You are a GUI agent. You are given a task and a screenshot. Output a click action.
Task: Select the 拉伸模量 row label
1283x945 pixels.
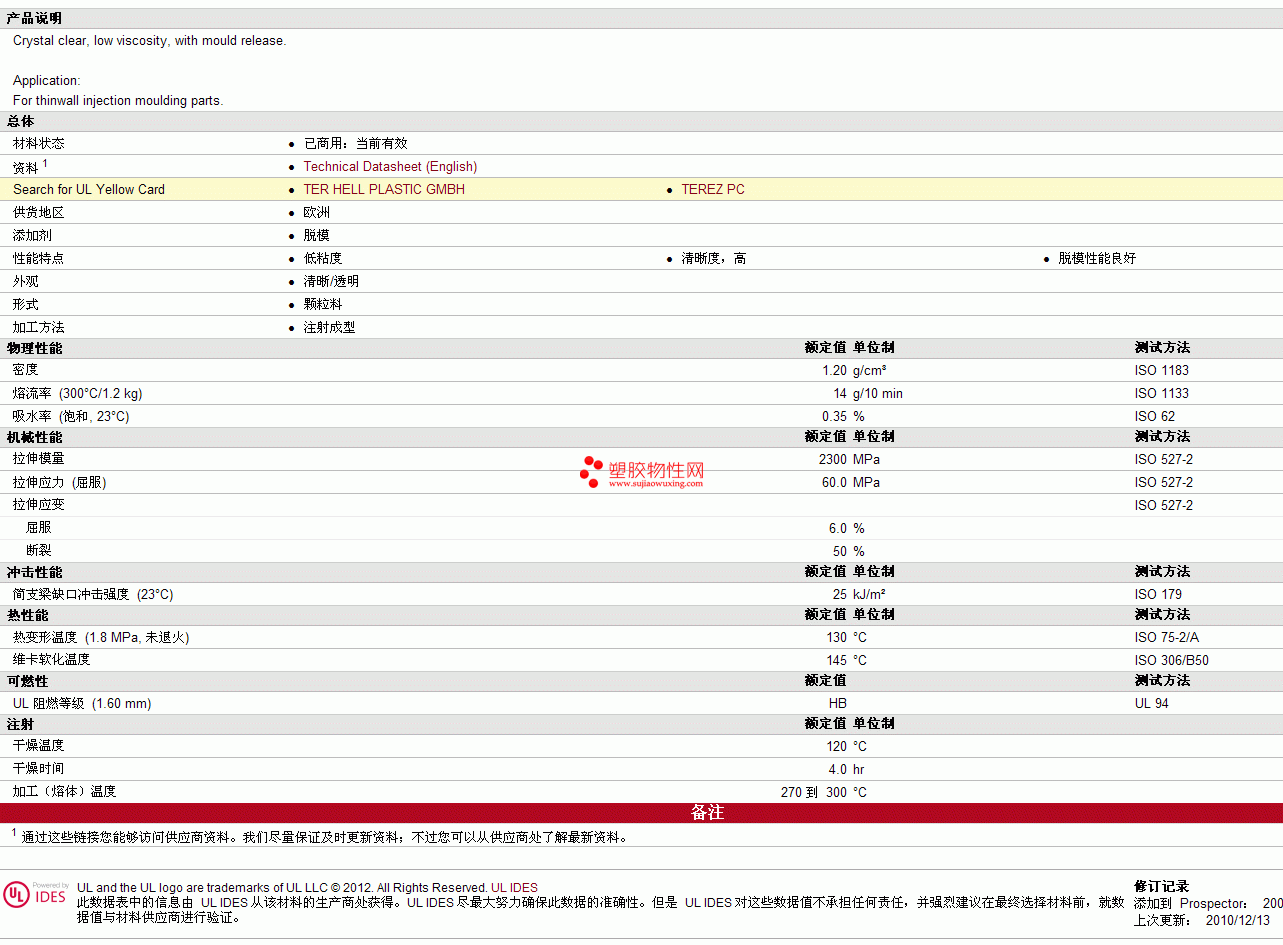38,460
